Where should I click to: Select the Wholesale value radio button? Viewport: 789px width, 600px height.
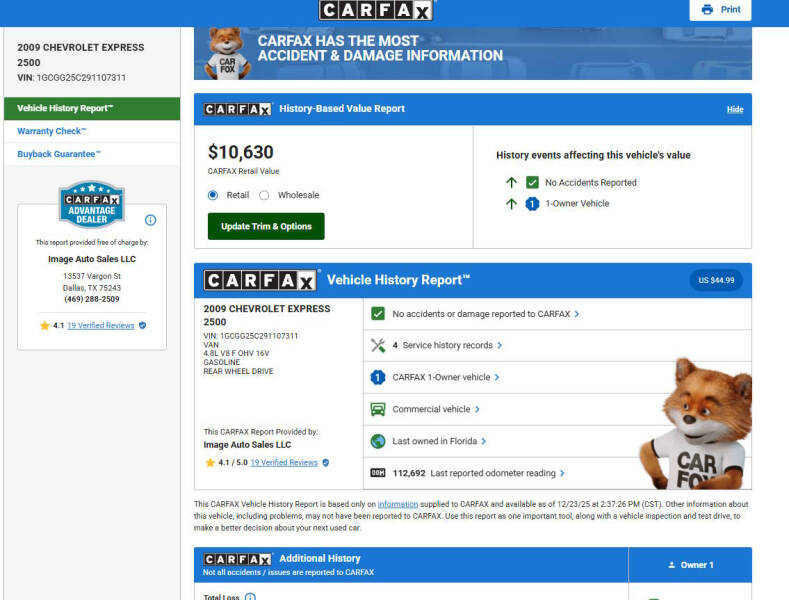(264, 196)
